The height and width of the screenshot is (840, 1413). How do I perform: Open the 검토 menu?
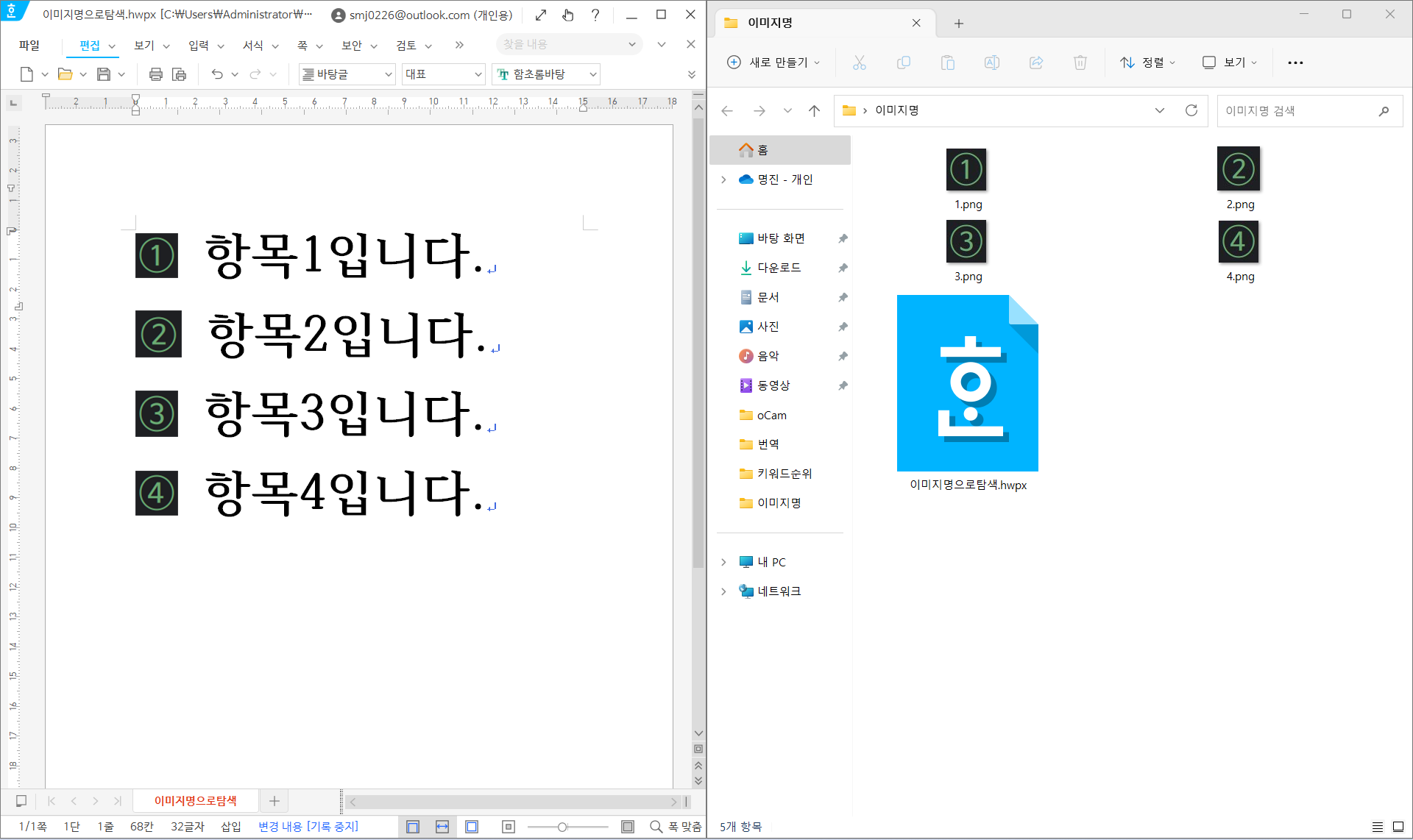(406, 46)
